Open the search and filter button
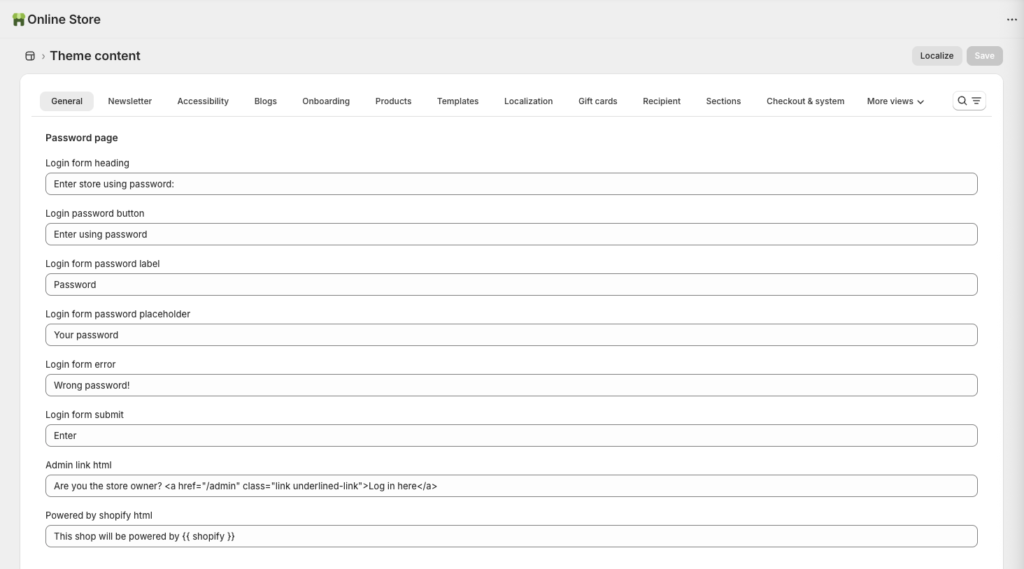 pos(969,101)
